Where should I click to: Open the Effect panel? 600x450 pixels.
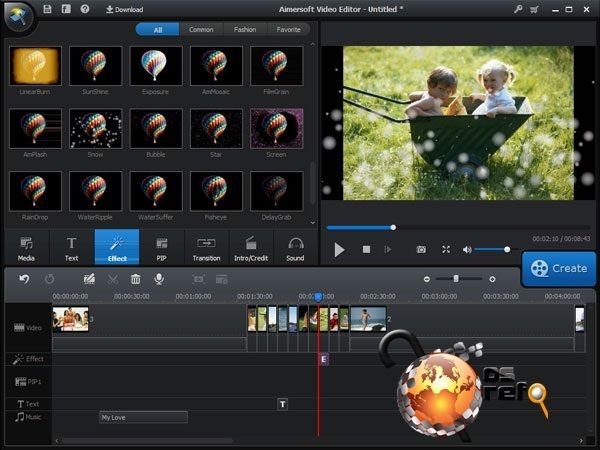[x=117, y=247]
